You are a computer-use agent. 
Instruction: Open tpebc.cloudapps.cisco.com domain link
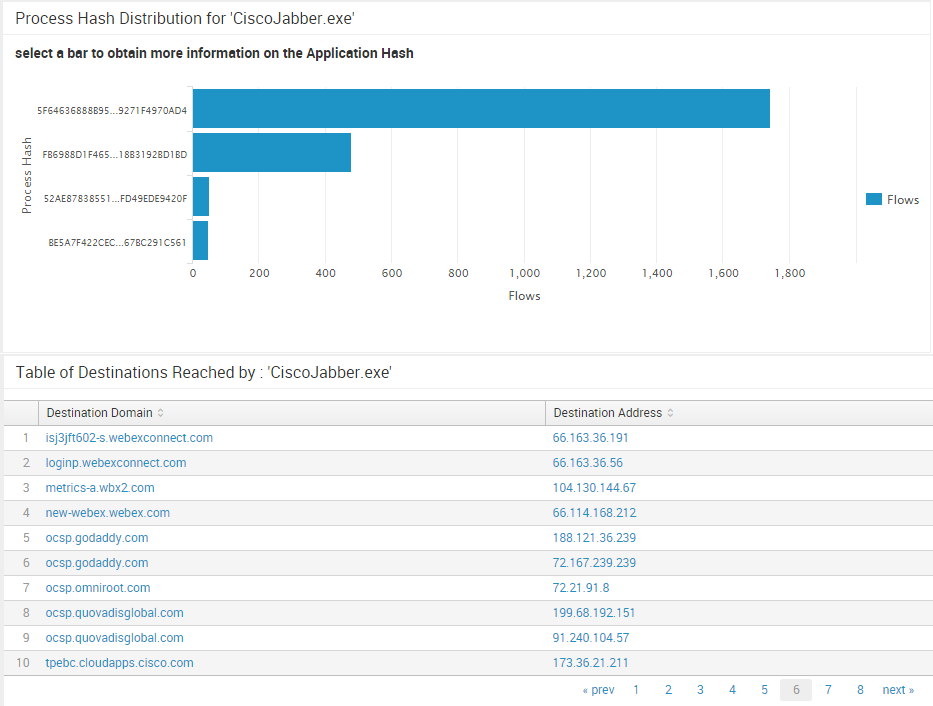point(119,663)
